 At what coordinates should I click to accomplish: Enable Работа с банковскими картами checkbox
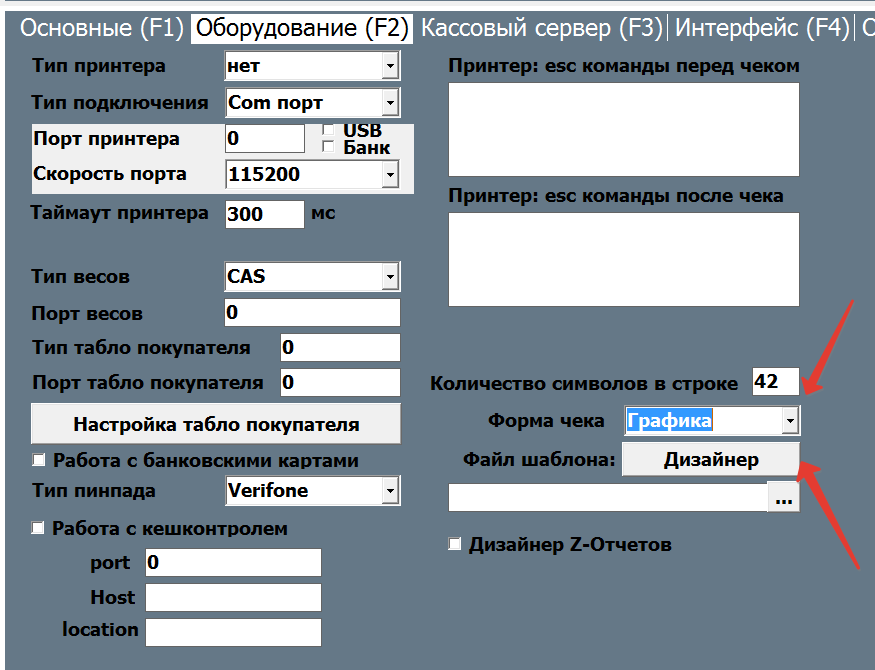40,461
